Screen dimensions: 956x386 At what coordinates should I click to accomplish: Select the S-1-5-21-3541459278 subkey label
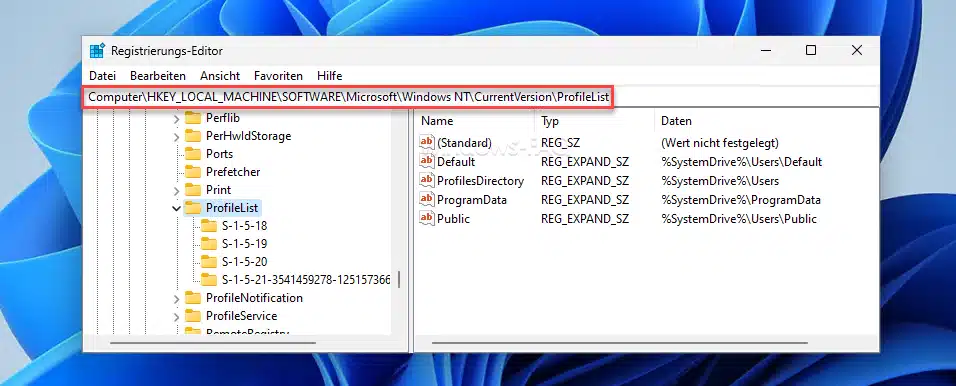point(306,280)
